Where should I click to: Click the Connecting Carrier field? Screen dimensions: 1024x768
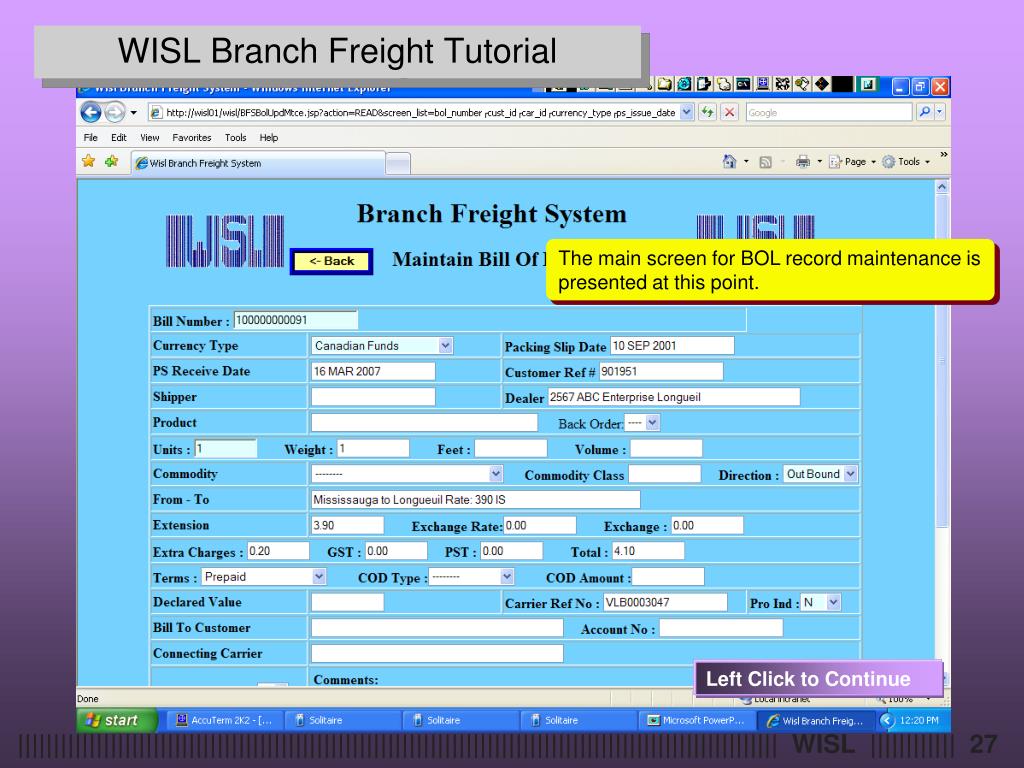coord(437,654)
